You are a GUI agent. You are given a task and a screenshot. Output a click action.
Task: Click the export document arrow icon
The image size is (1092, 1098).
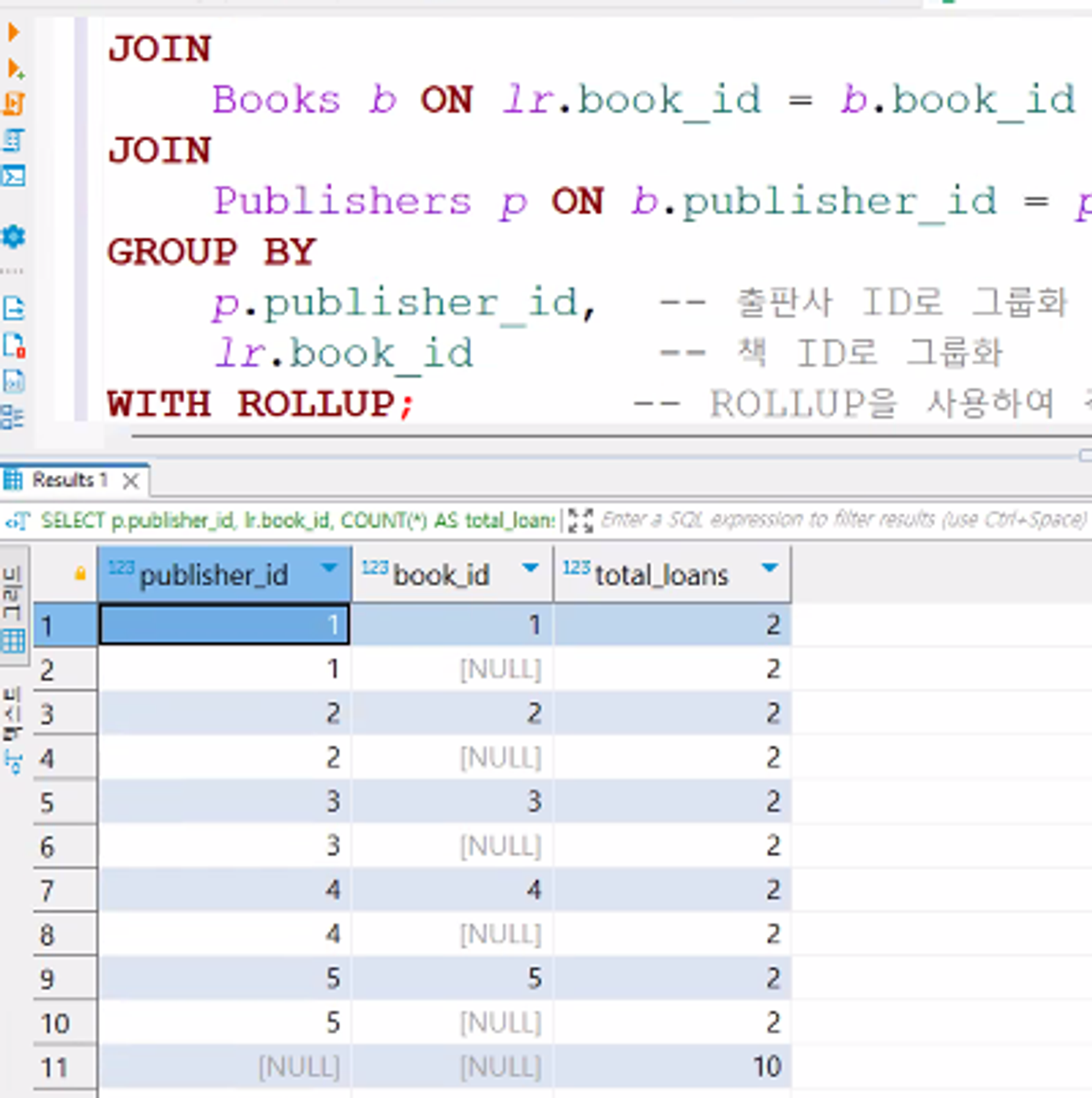coord(14,307)
